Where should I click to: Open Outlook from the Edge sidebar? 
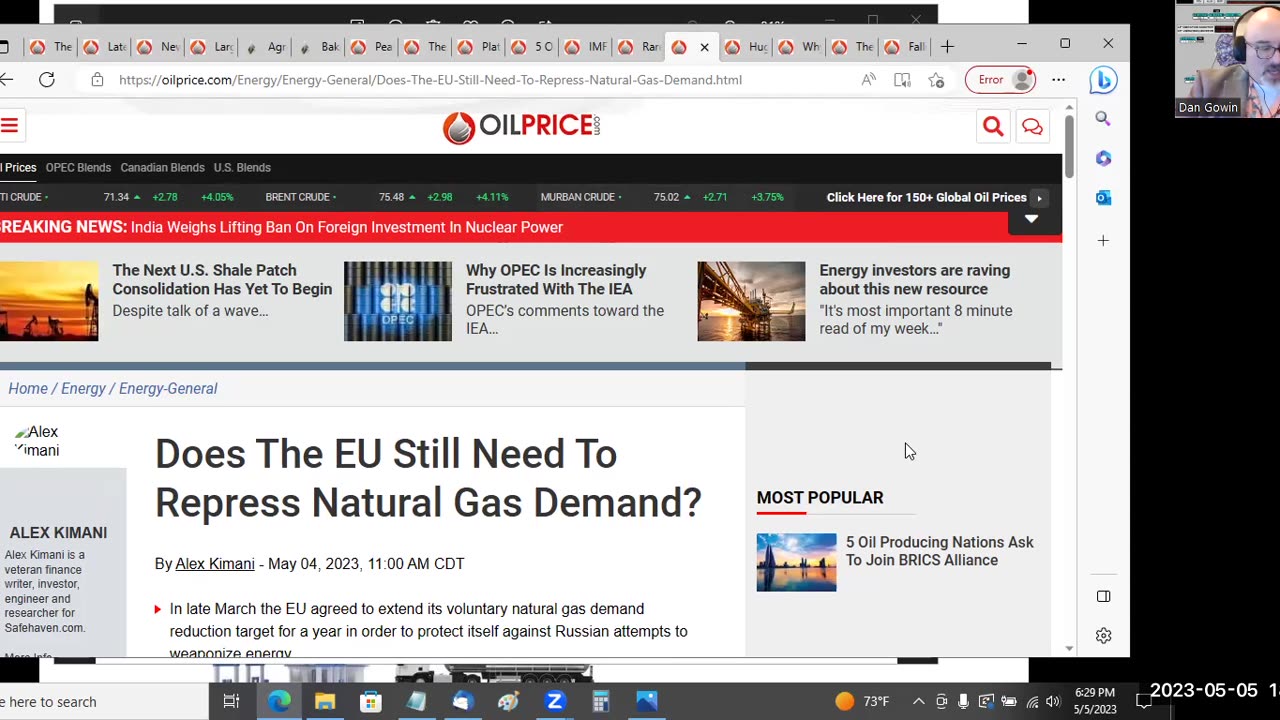(x=1103, y=198)
